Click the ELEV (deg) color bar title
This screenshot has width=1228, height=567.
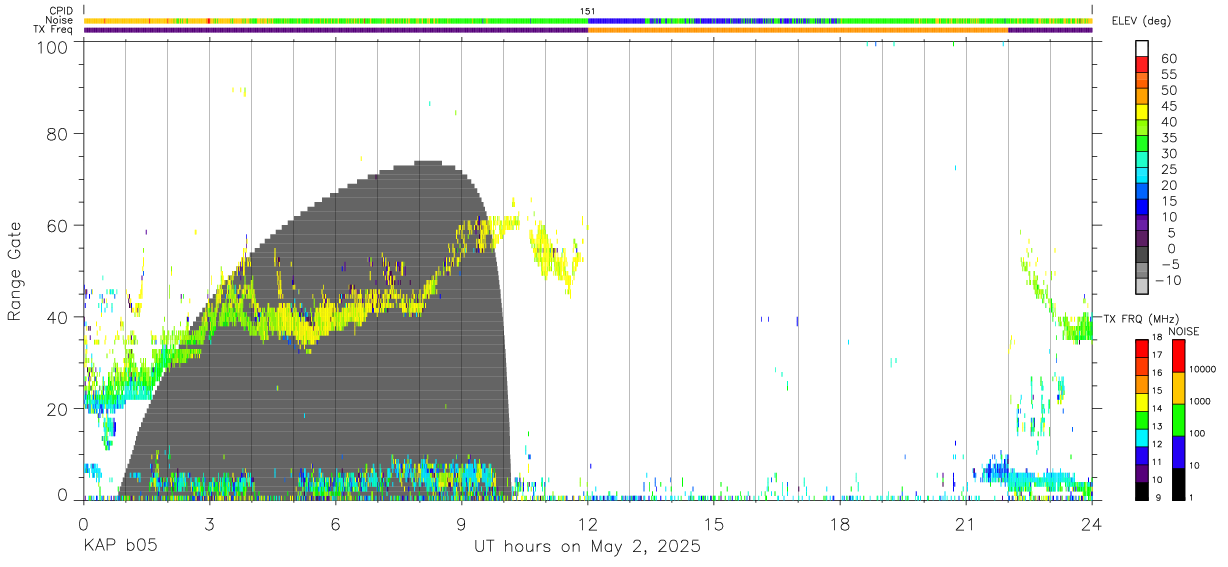point(1142,21)
